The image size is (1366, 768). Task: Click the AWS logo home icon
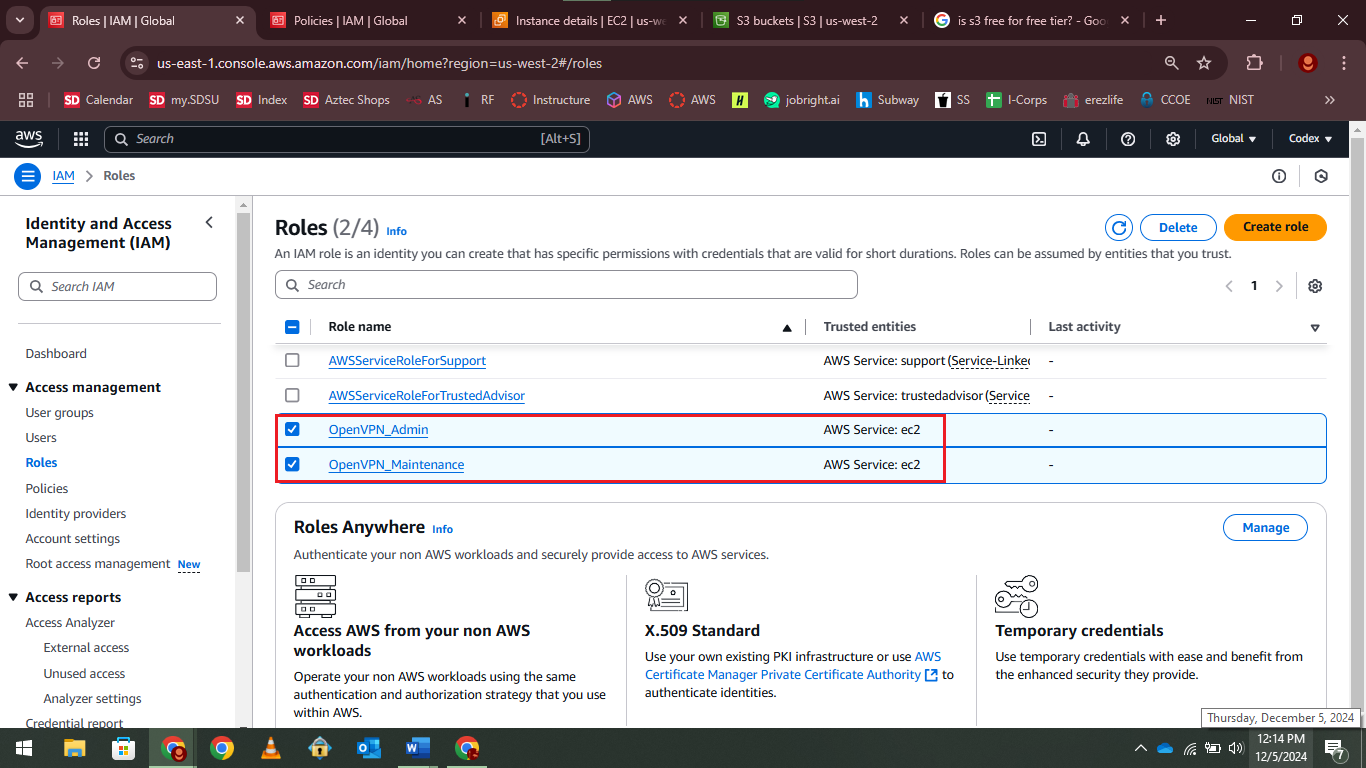coord(28,139)
